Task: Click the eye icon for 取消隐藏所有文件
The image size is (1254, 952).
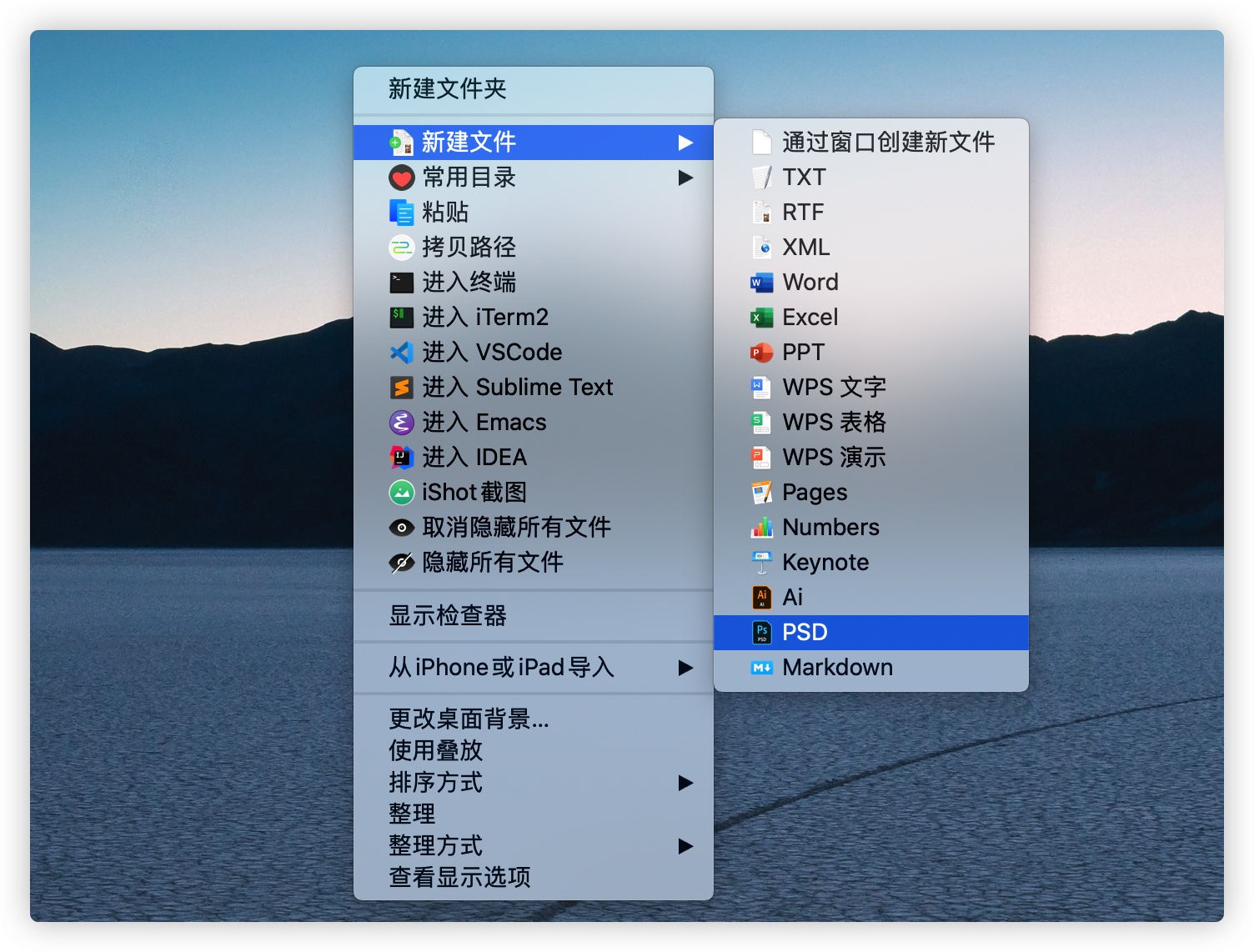Action: point(401,527)
